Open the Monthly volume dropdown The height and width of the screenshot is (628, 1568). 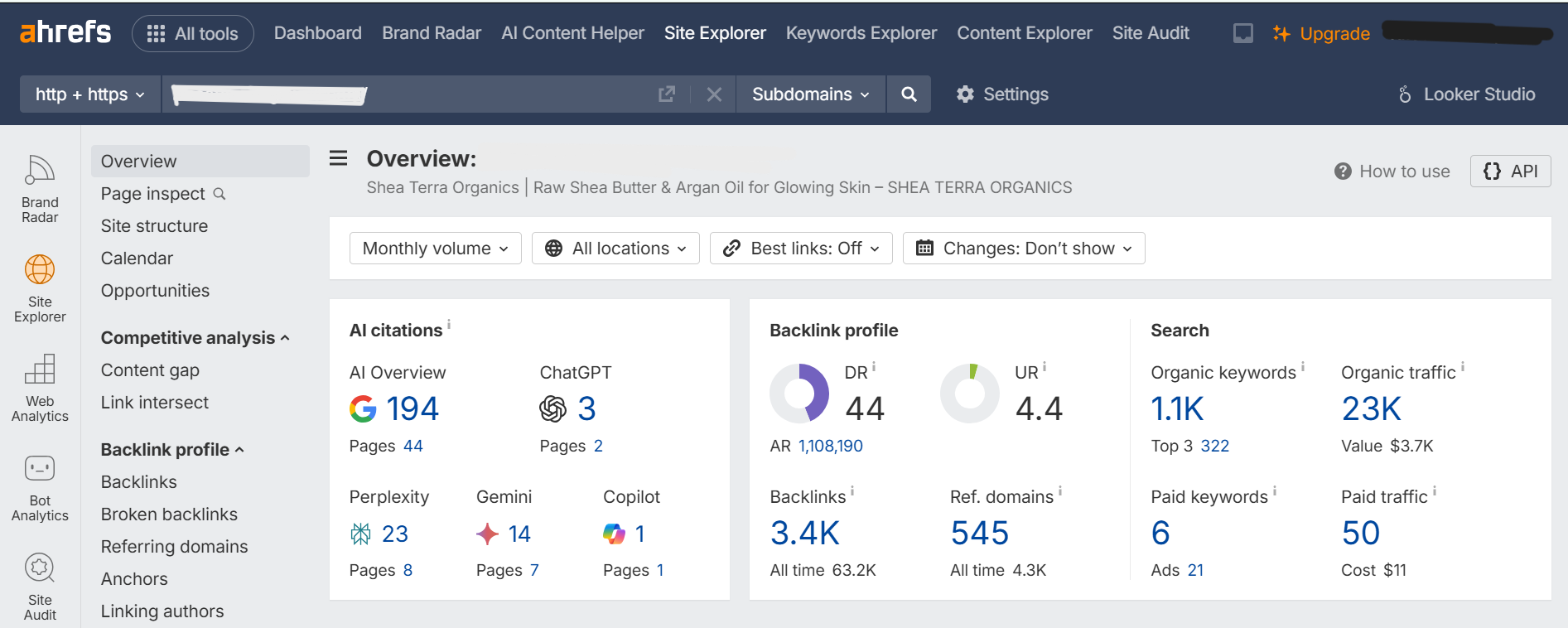click(x=436, y=249)
